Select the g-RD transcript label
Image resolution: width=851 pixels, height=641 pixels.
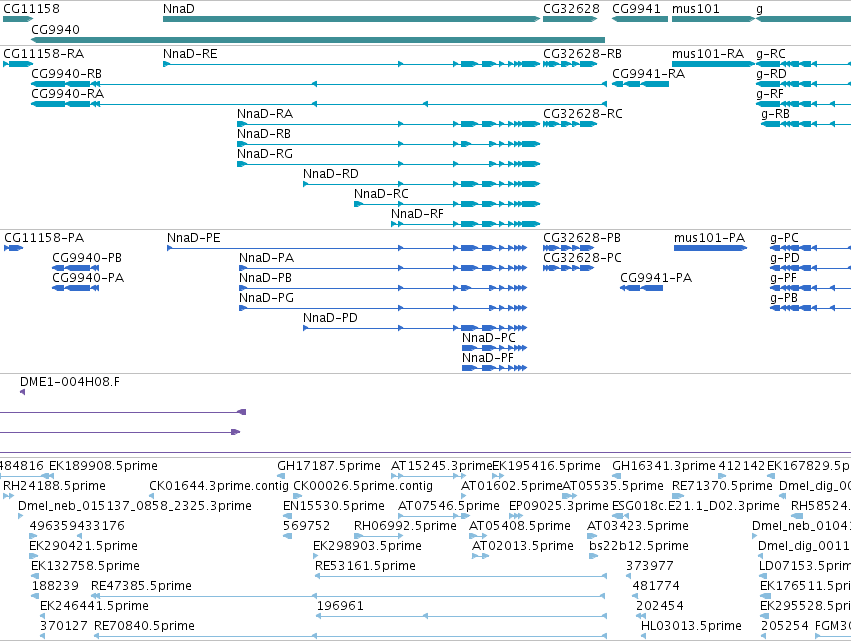[x=771, y=74]
